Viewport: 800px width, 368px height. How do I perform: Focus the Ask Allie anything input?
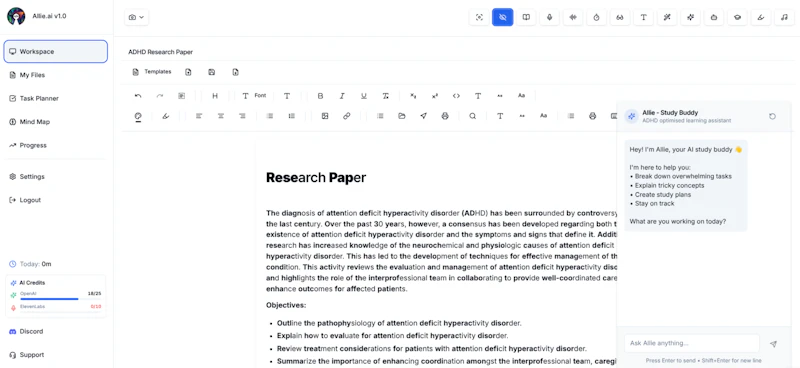coord(691,344)
